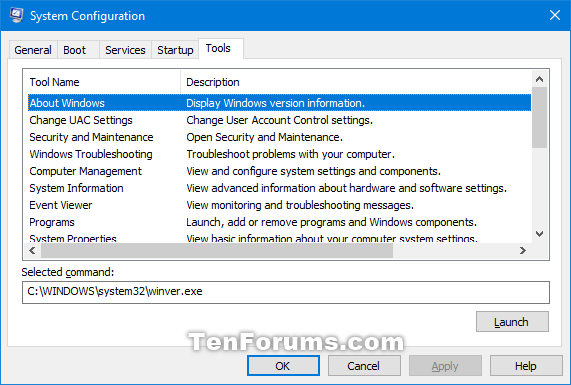Click the Tool Name column header

102,82
